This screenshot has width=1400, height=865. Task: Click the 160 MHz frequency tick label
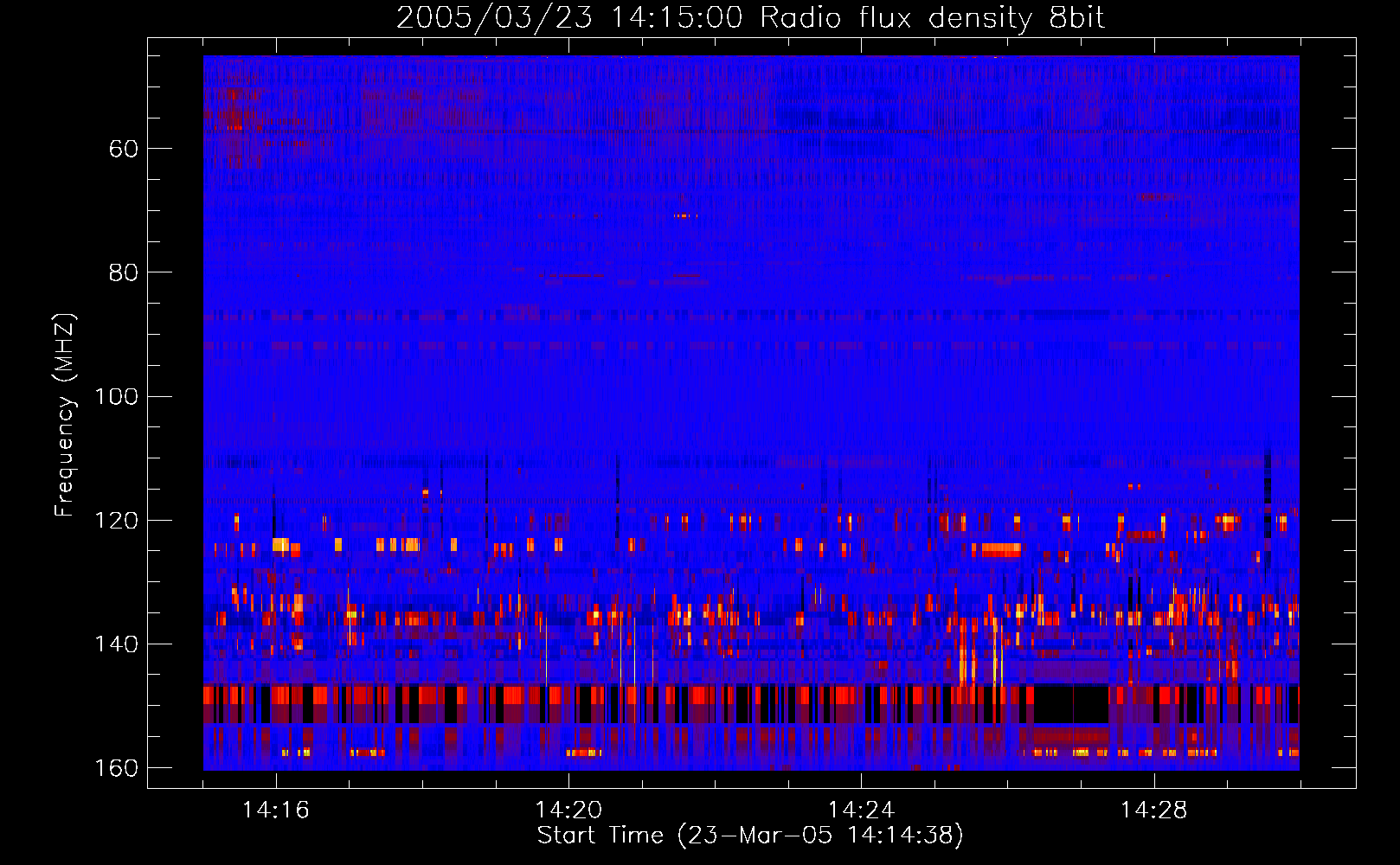pyautogui.click(x=117, y=768)
